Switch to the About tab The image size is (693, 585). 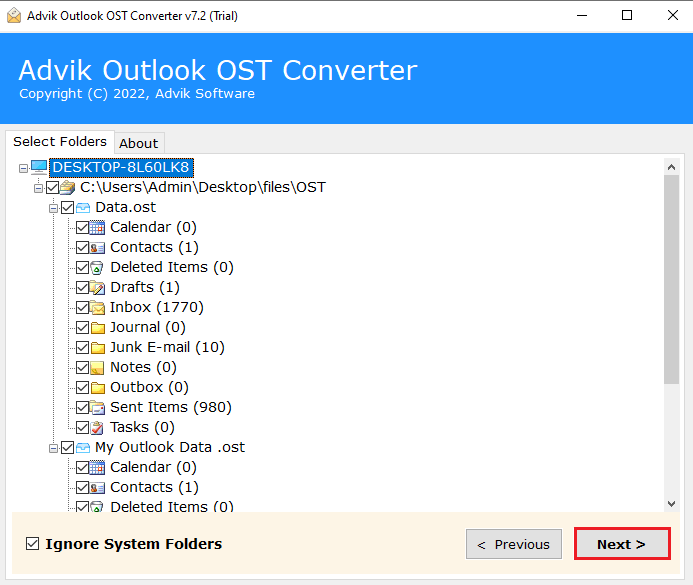(139, 143)
